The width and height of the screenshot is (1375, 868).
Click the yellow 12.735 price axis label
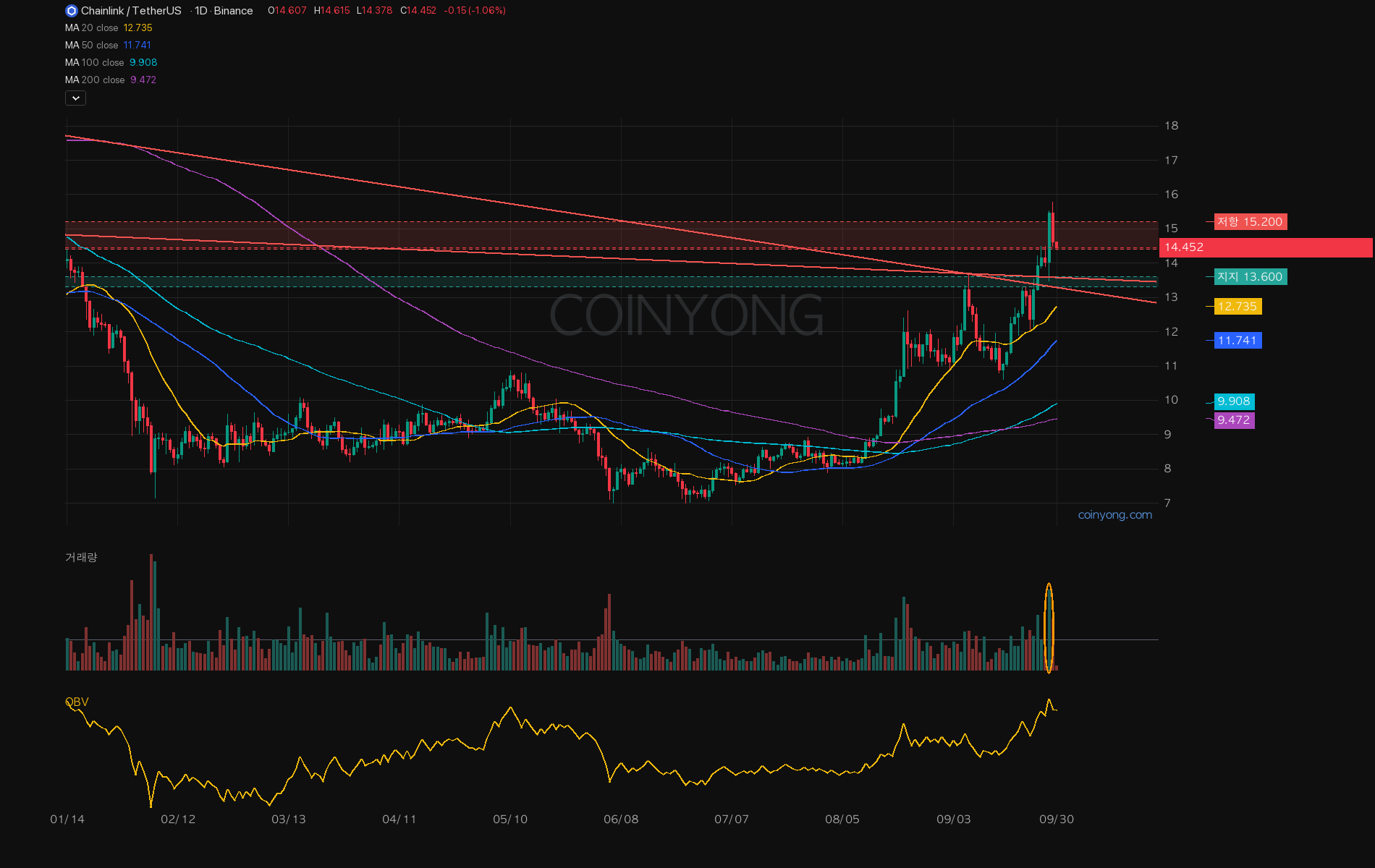(1237, 307)
